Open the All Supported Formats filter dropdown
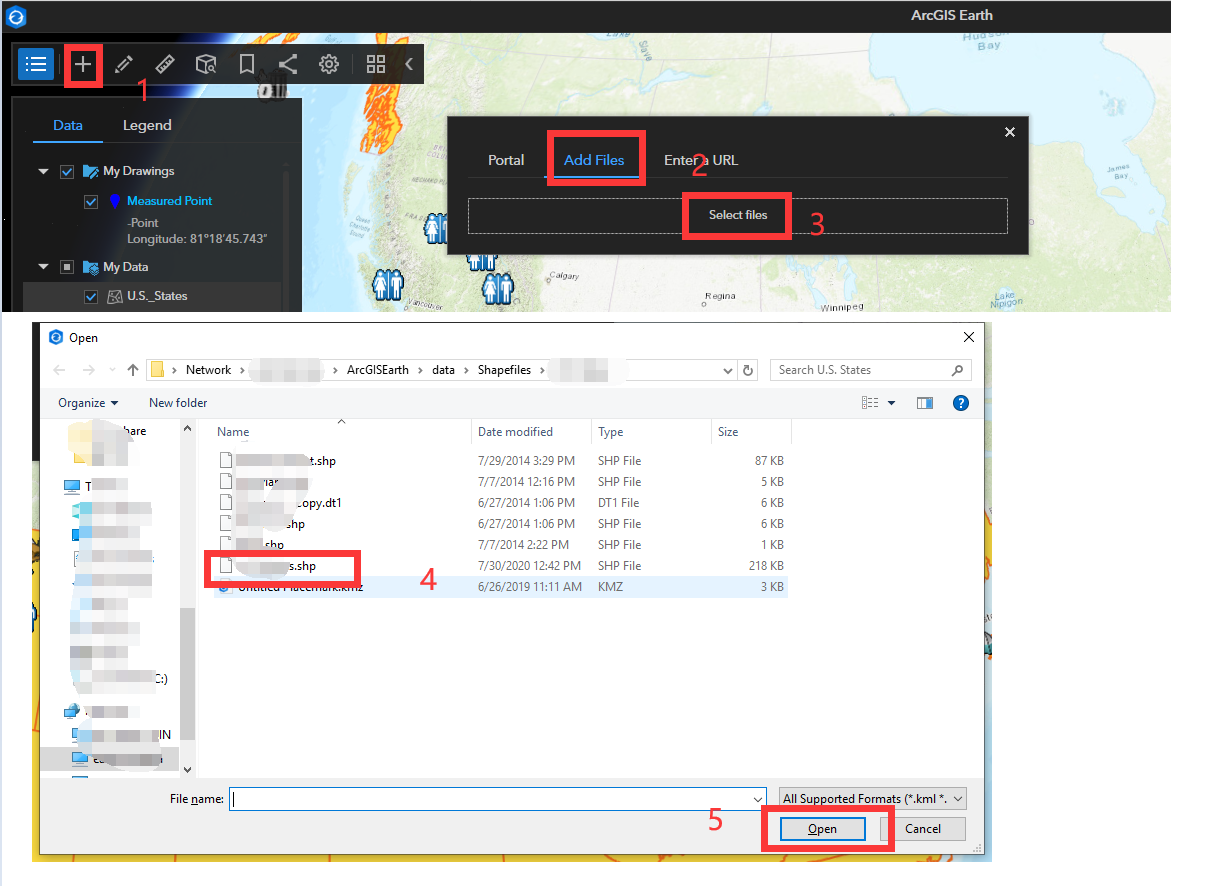Image resolution: width=1205 pixels, height=886 pixels. [873, 799]
